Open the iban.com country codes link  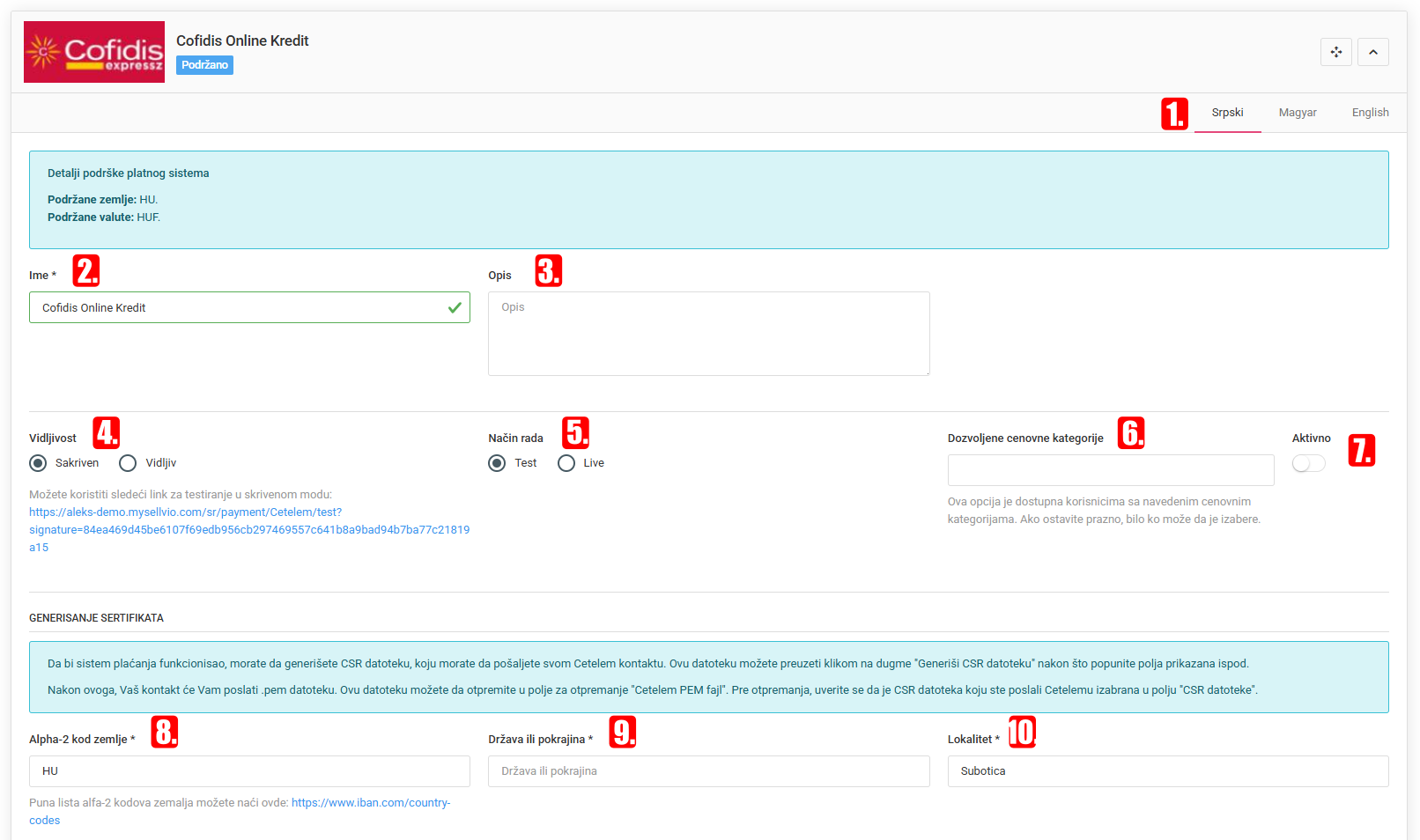coord(370,803)
